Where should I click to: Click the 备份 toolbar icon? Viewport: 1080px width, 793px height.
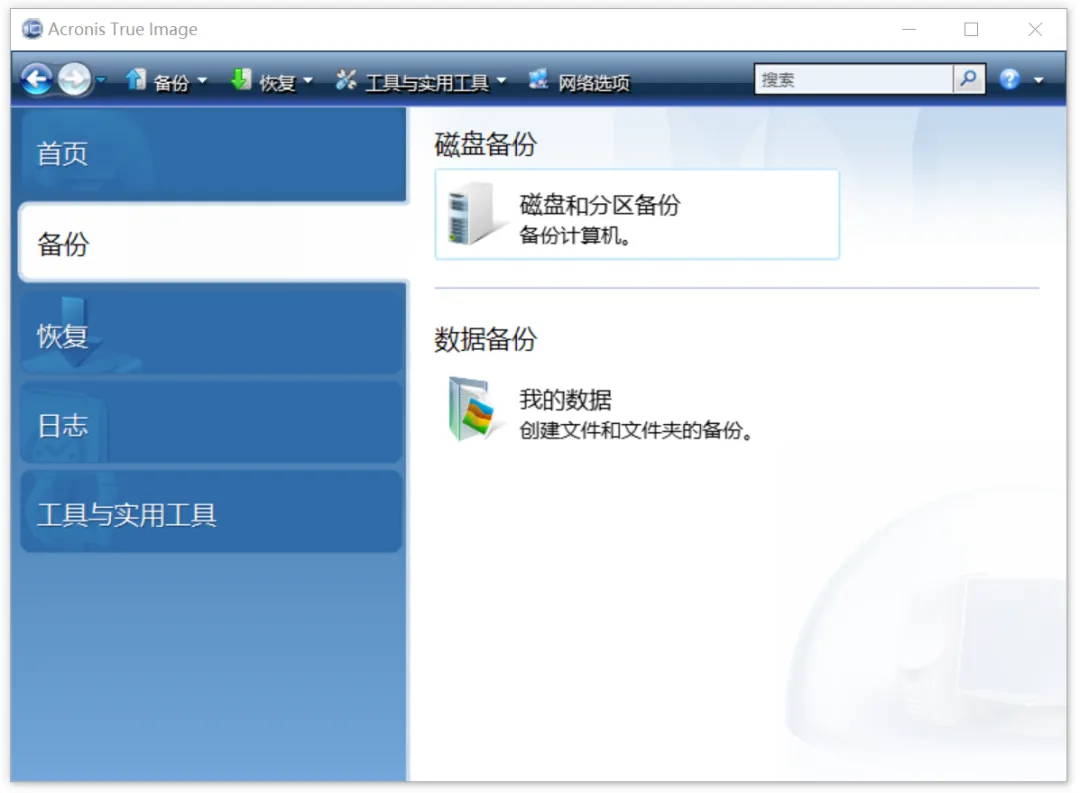pyautogui.click(x=136, y=80)
